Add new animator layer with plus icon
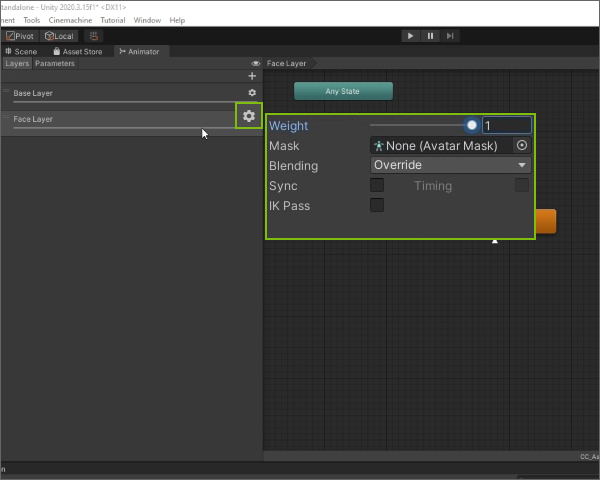The width and height of the screenshot is (600, 480). (x=252, y=76)
